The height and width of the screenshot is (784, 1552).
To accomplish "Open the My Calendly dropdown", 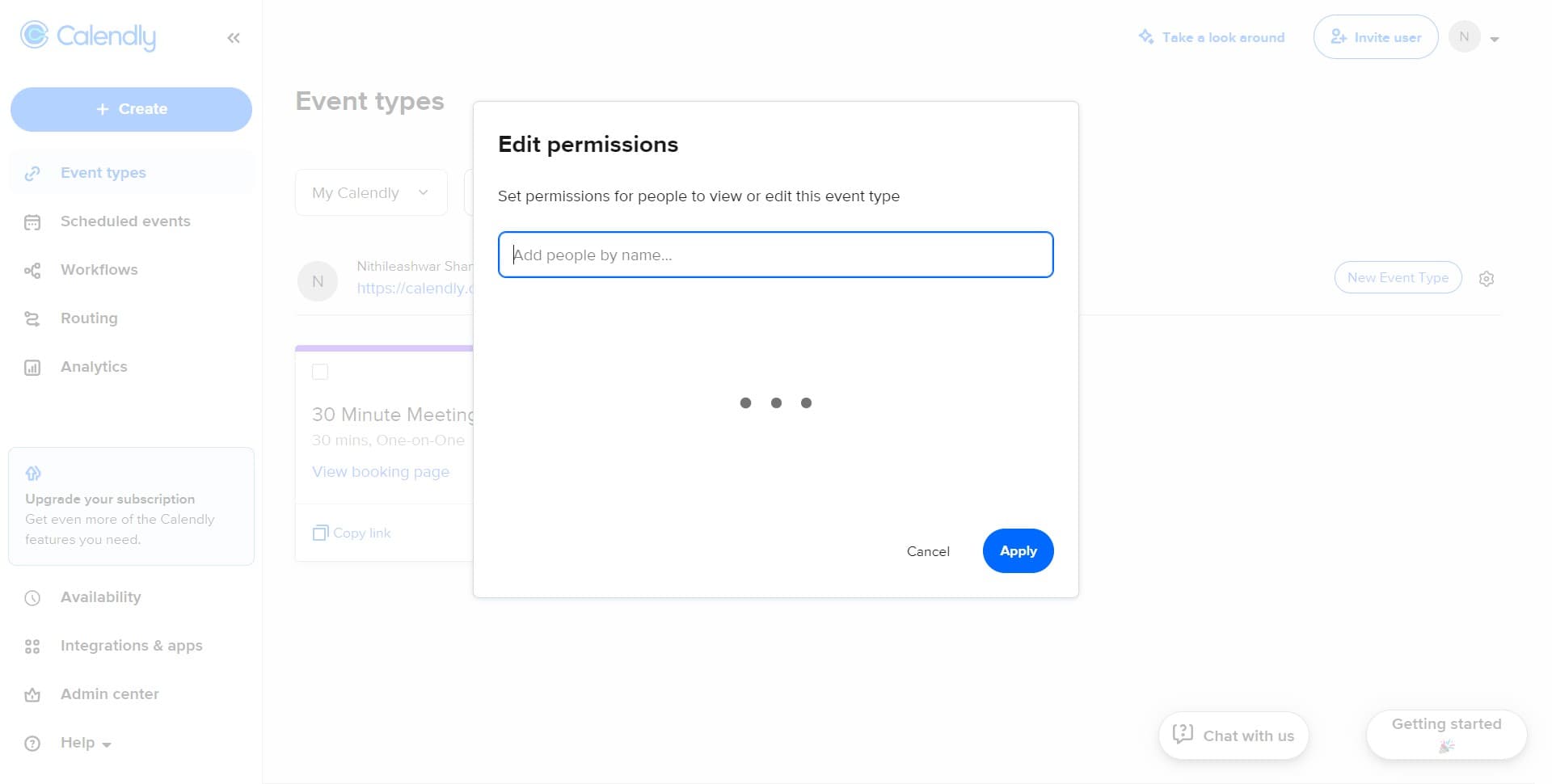I will pos(371,192).
